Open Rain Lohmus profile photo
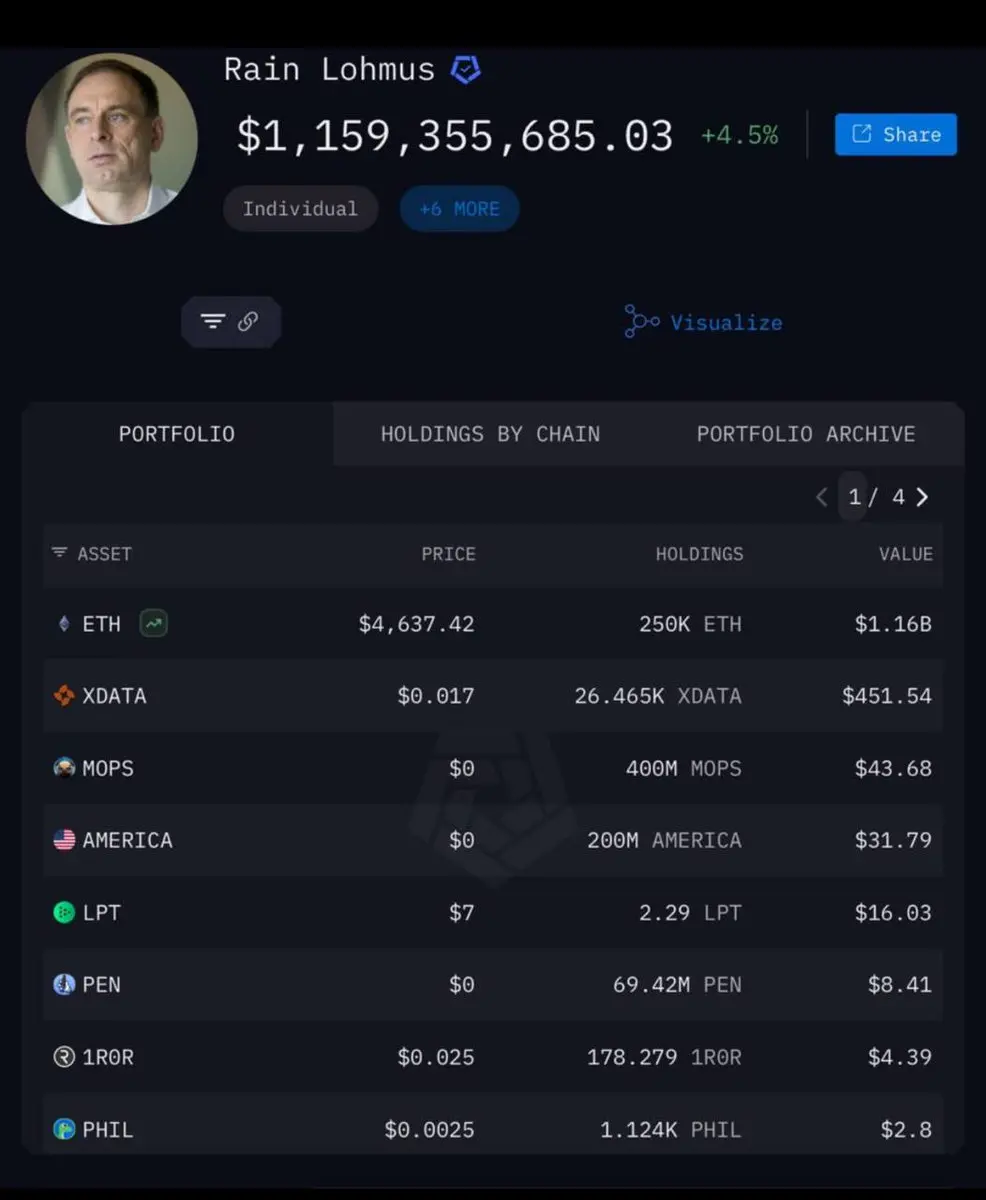Image resolution: width=986 pixels, height=1200 pixels. pyautogui.click(x=112, y=139)
